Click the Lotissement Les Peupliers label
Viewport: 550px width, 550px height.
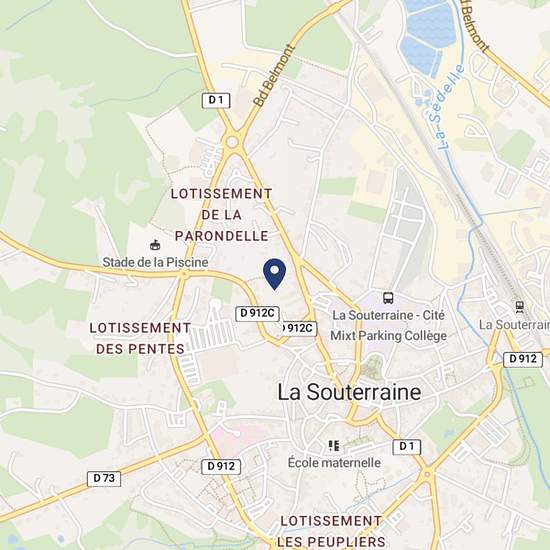coord(331,531)
